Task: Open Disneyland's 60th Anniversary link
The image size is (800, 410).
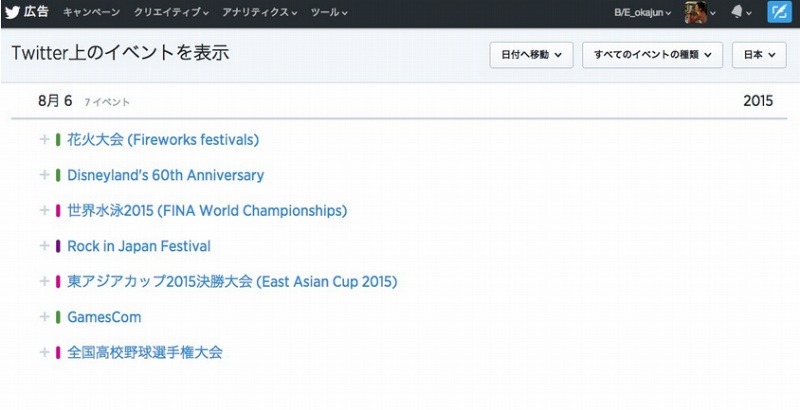Action: tap(165, 175)
